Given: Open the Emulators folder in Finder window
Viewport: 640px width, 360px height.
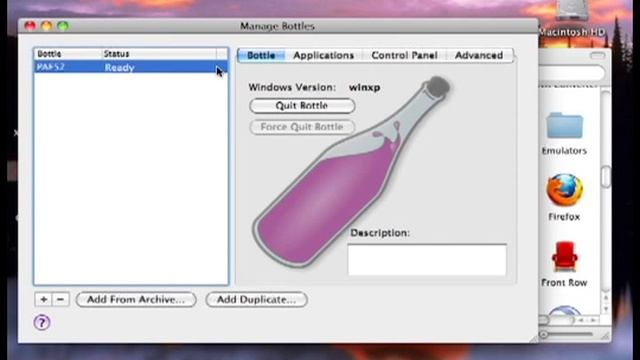Looking at the screenshot, I should 564,133.
